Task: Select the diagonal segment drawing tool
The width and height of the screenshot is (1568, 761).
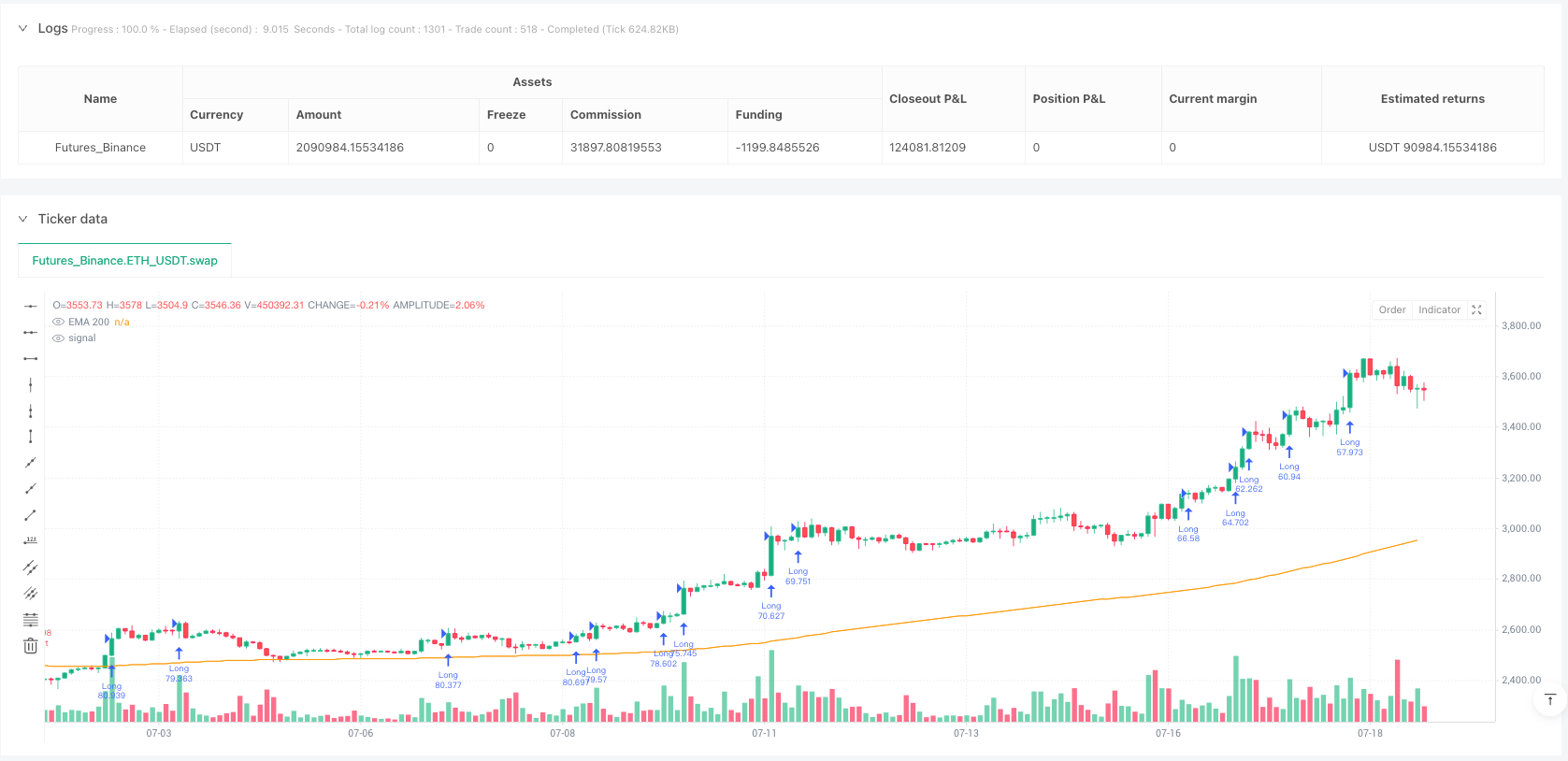Action: tap(31, 514)
